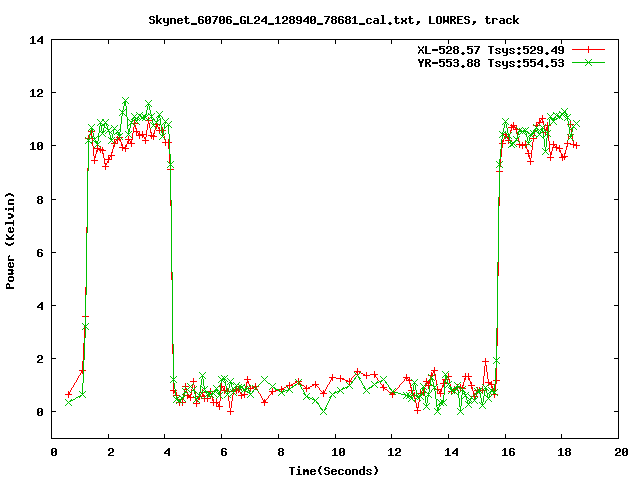640x480 pixels.
Task: Click the x-axis tick label 2
Action: tap(111, 452)
